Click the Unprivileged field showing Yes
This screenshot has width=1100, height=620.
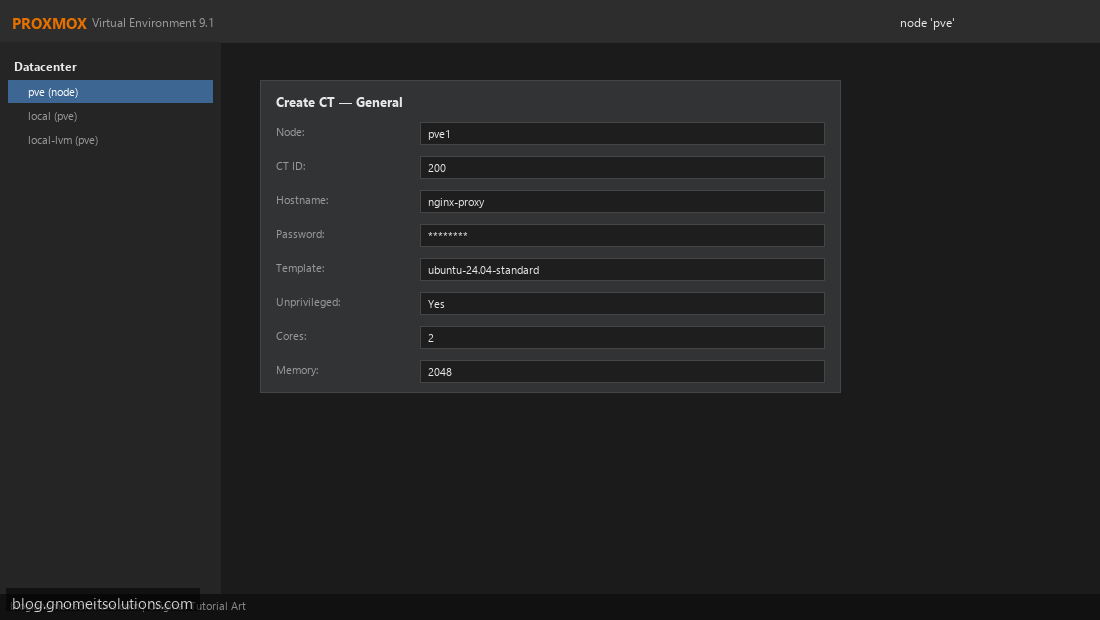click(x=622, y=304)
